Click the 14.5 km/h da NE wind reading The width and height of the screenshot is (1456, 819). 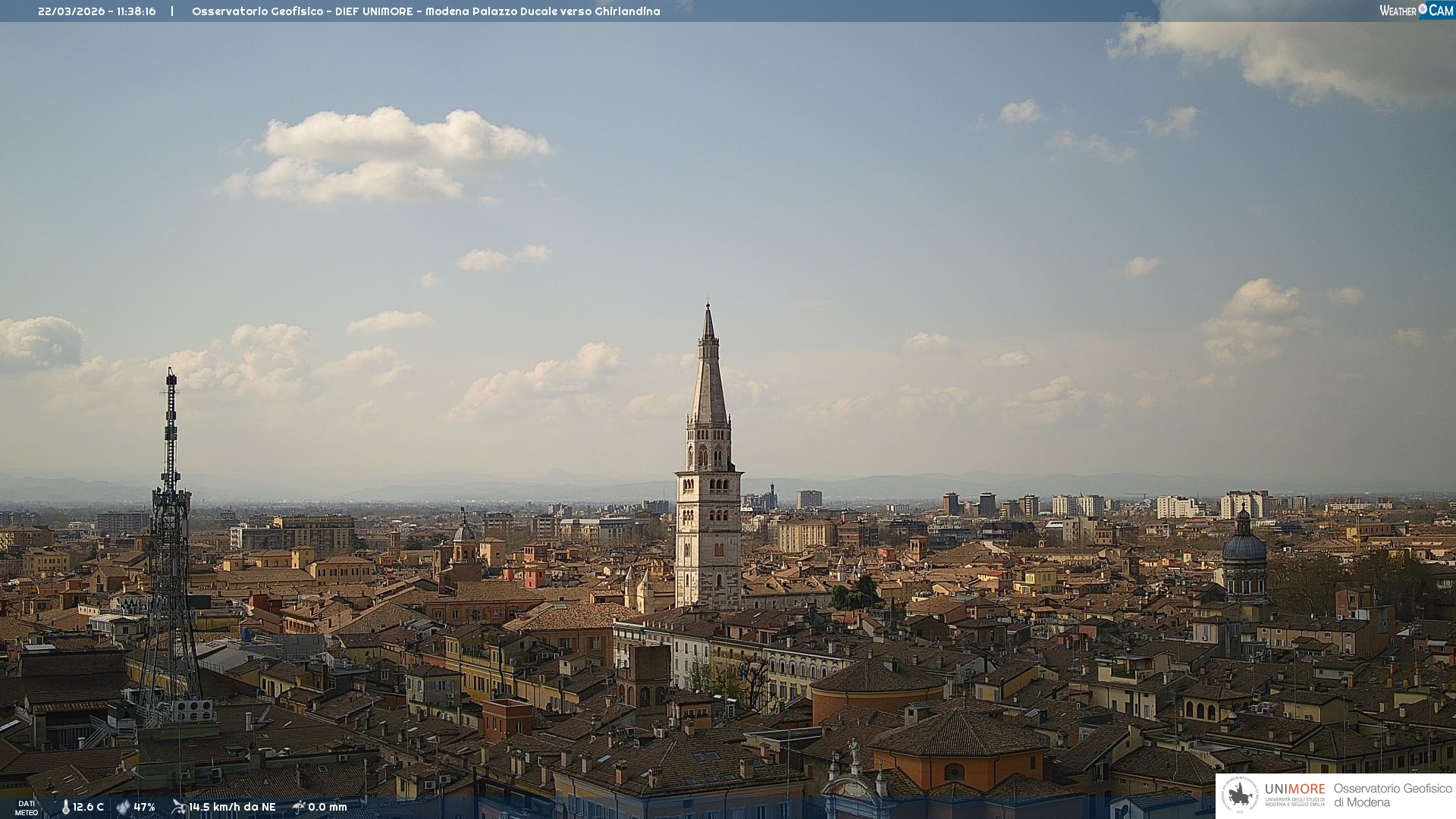click(x=232, y=807)
